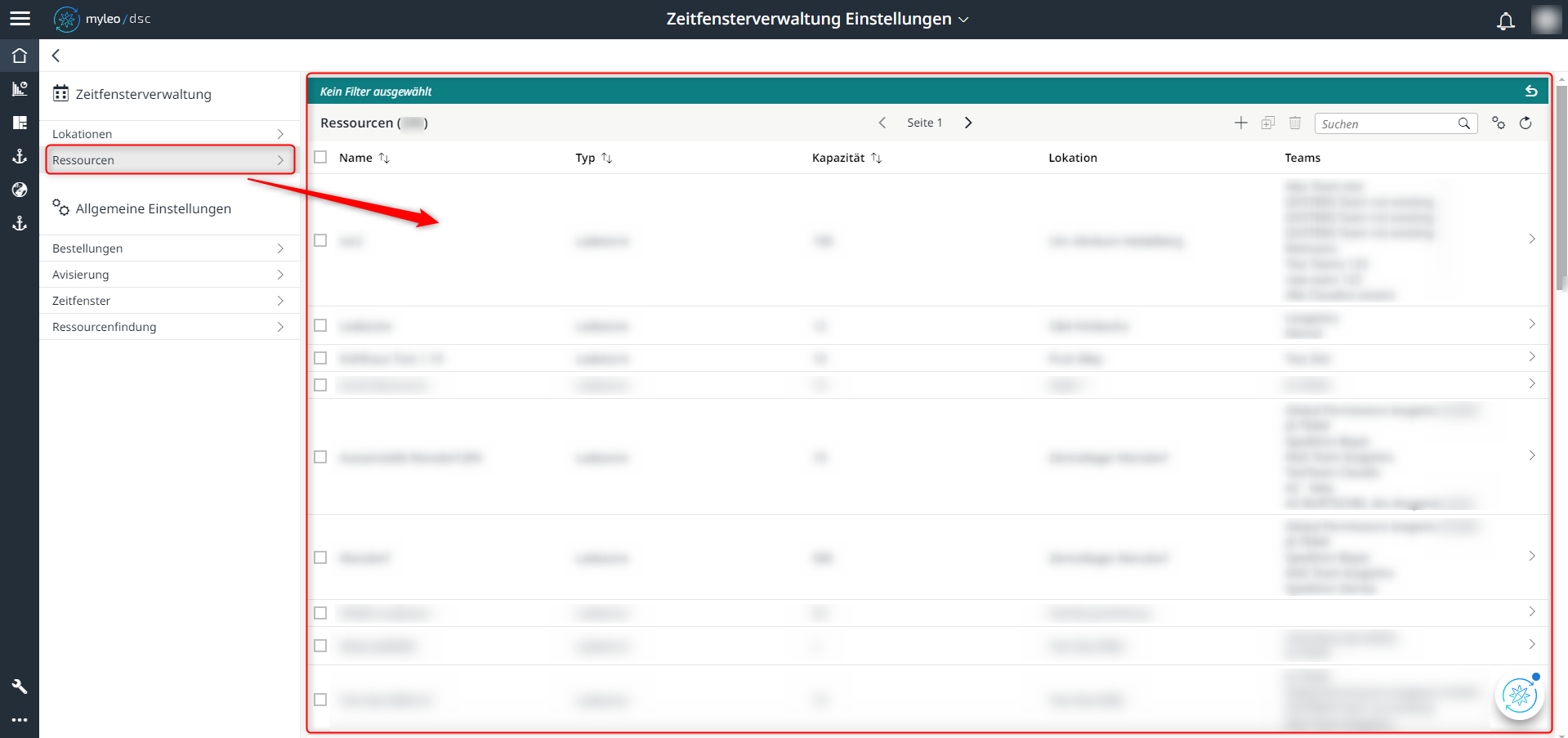Check the checkbox of the first resource row
This screenshot has width=1568, height=738.
coord(320,239)
